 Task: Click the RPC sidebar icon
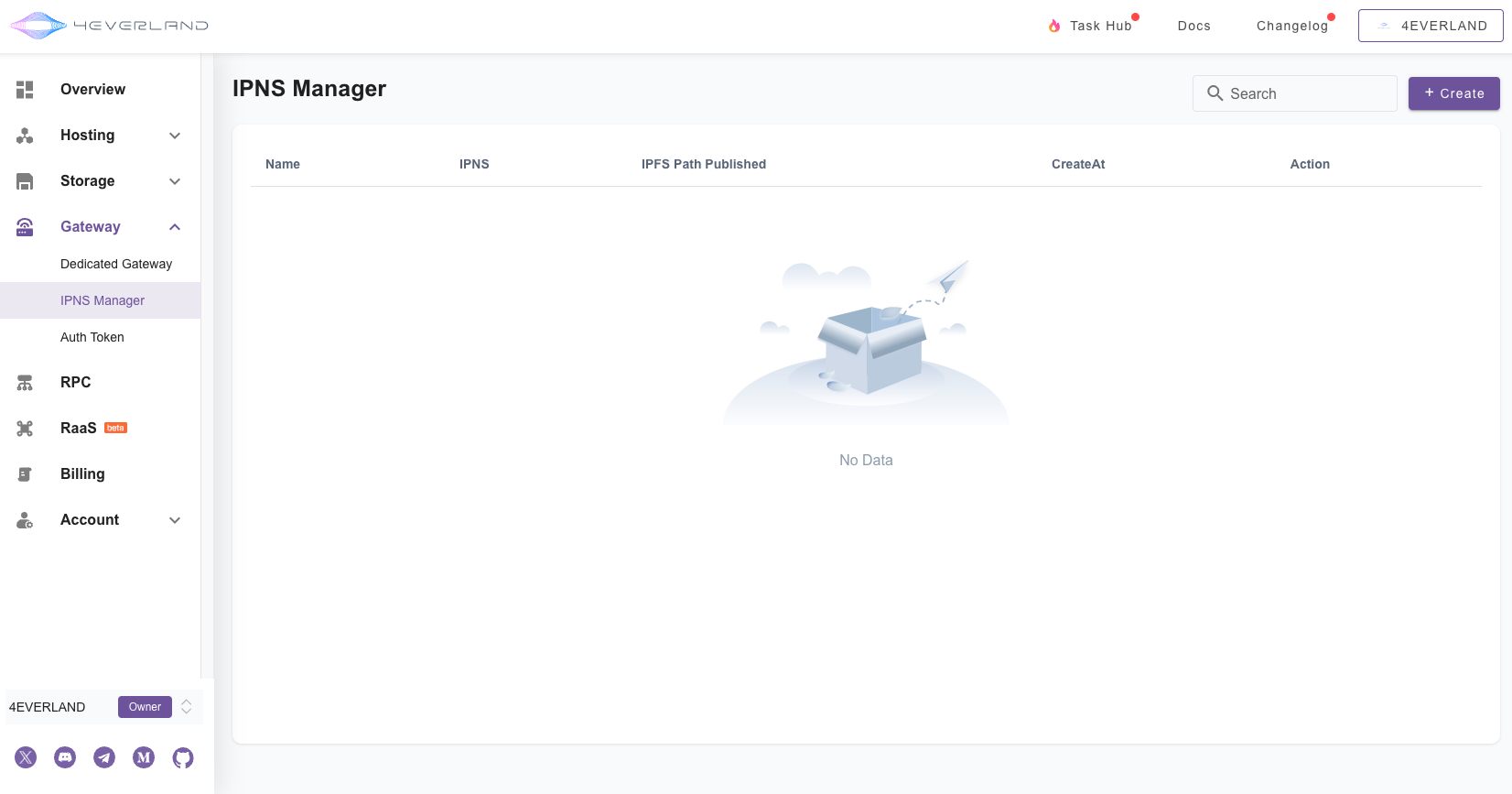25,382
